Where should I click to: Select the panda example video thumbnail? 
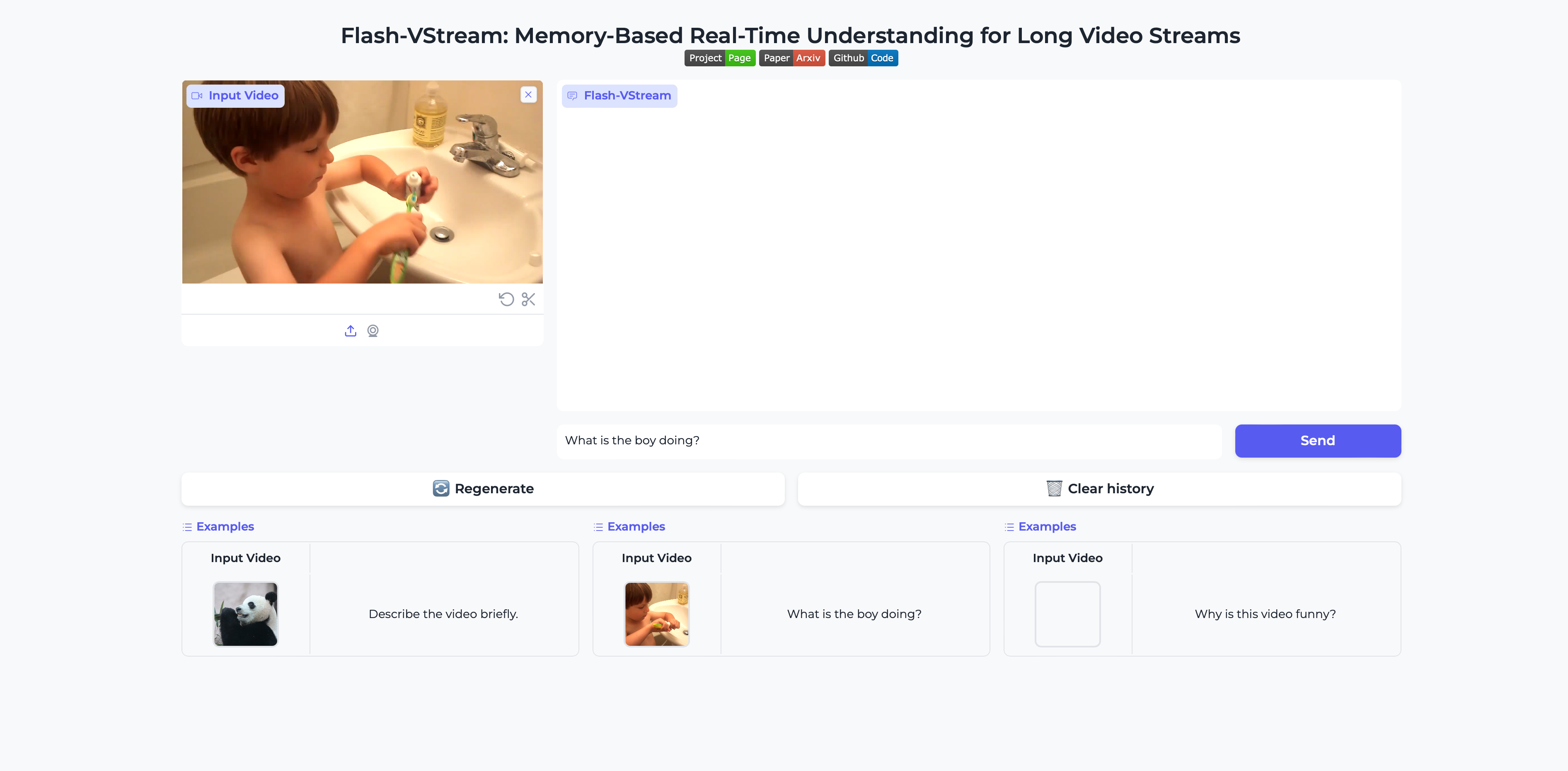[245, 614]
